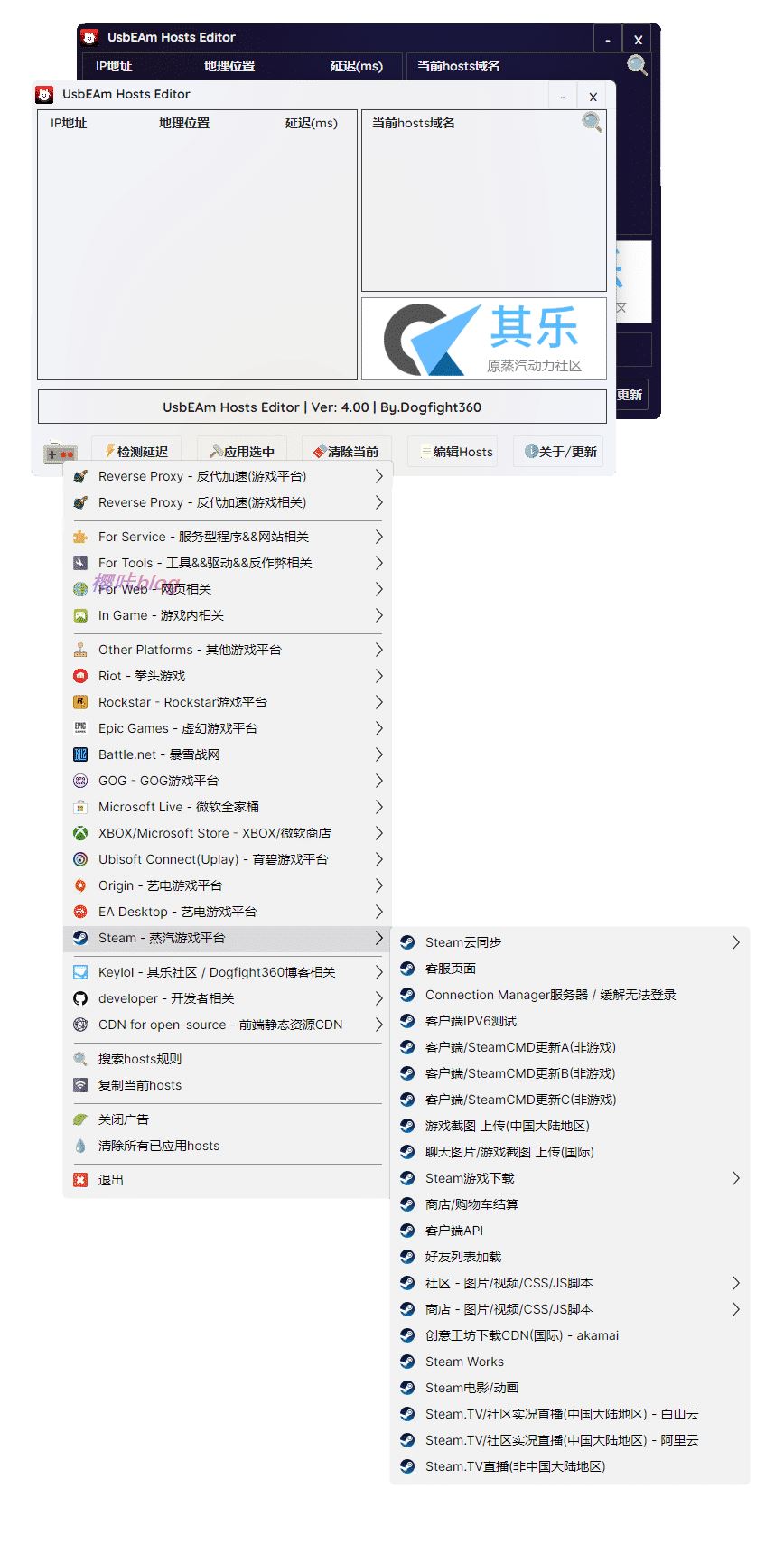The height and width of the screenshot is (1545, 784).
Task: Click the EA Desktop logo icon
Action: pyautogui.click(x=80, y=912)
